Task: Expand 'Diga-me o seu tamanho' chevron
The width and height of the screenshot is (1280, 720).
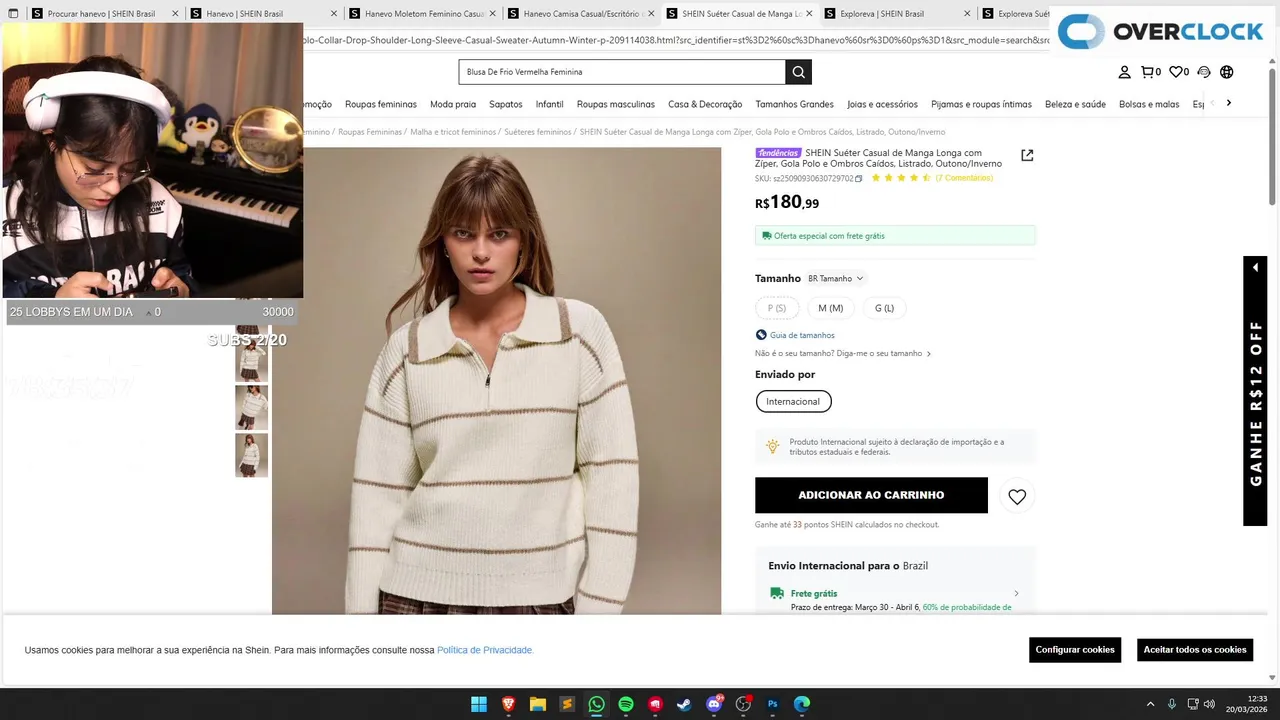Action: pyautogui.click(x=929, y=354)
